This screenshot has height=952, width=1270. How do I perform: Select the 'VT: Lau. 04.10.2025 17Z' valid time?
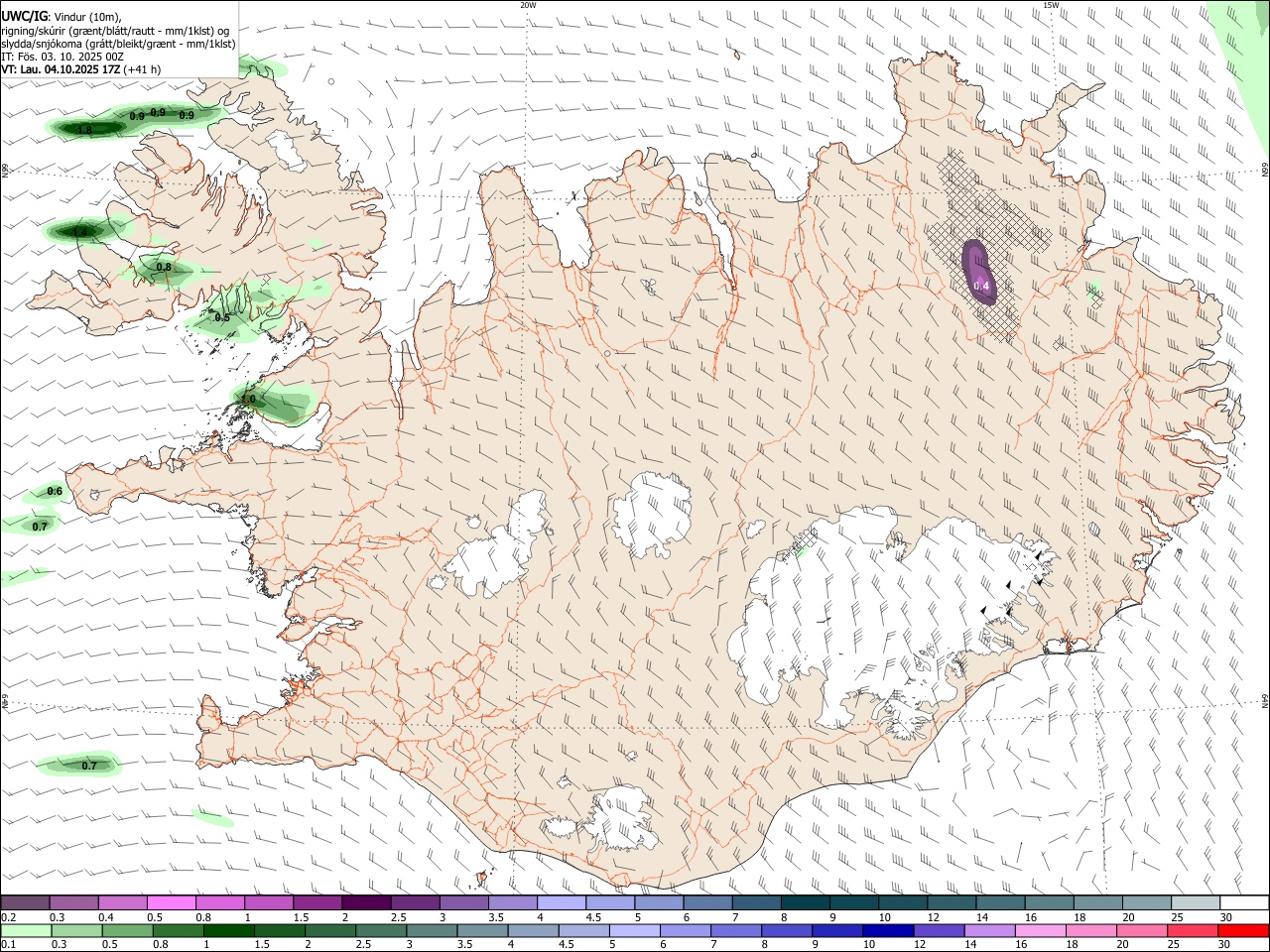tap(61, 70)
